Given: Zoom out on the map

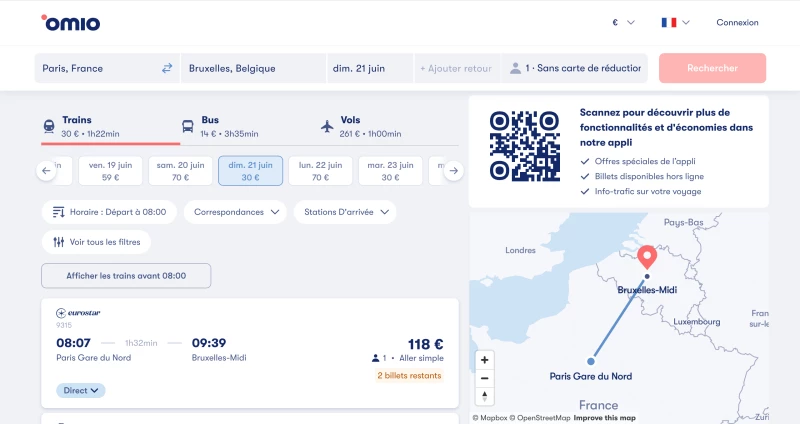Looking at the screenshot, I should [x=485, y=378].
